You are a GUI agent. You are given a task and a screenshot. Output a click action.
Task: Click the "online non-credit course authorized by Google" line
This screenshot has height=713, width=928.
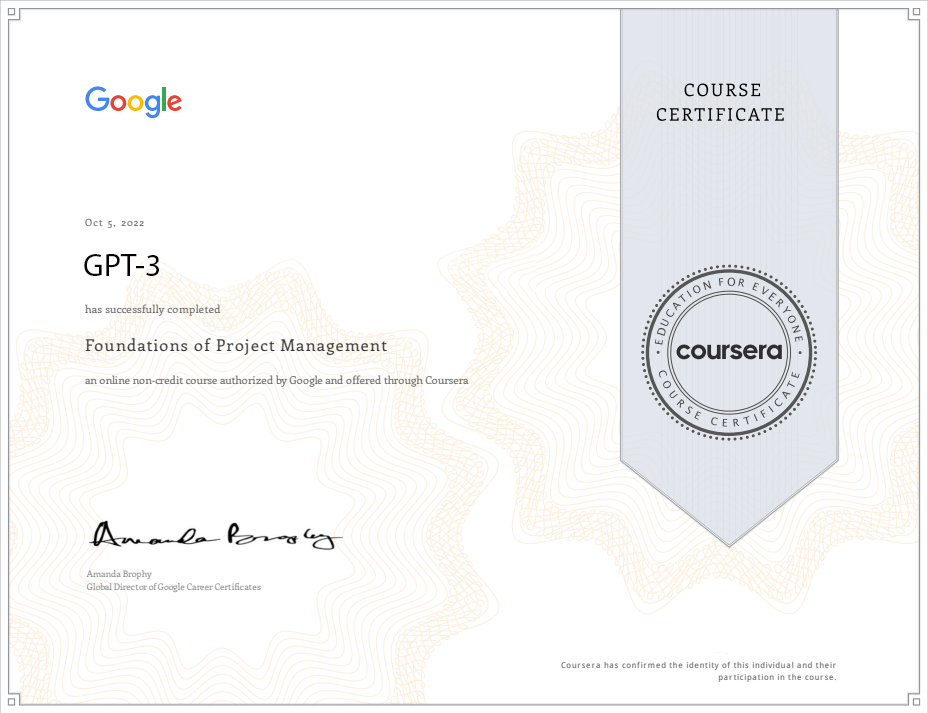coord(276,381)
